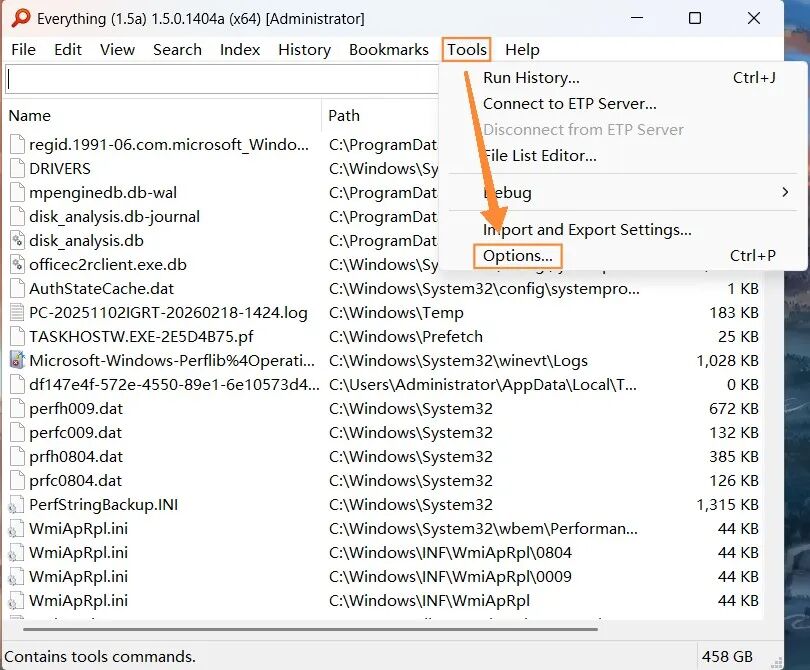This screenshot has width=810, height=670.
Task: Open the Search menu
Action: pos(177,50)
